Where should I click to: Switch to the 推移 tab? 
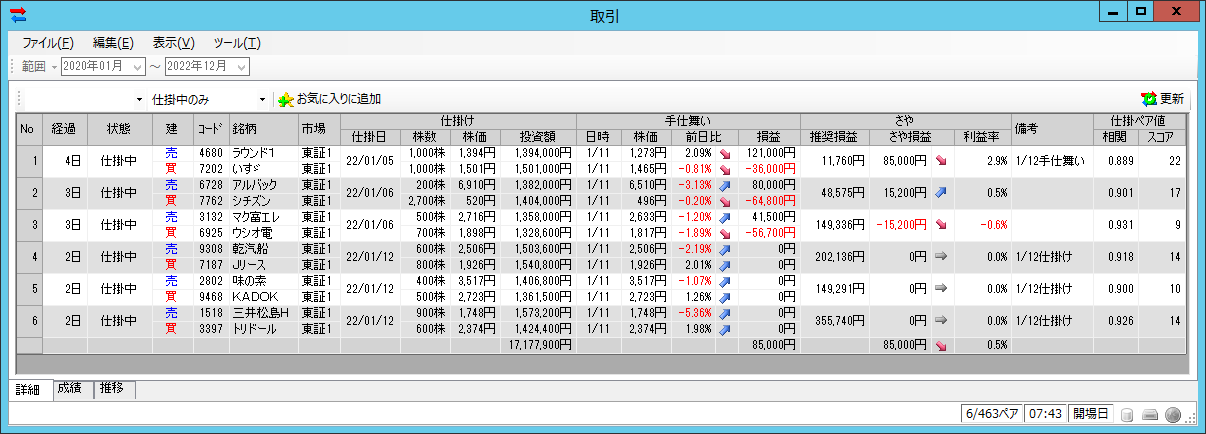pyautogui.click(x=112, y=389)
